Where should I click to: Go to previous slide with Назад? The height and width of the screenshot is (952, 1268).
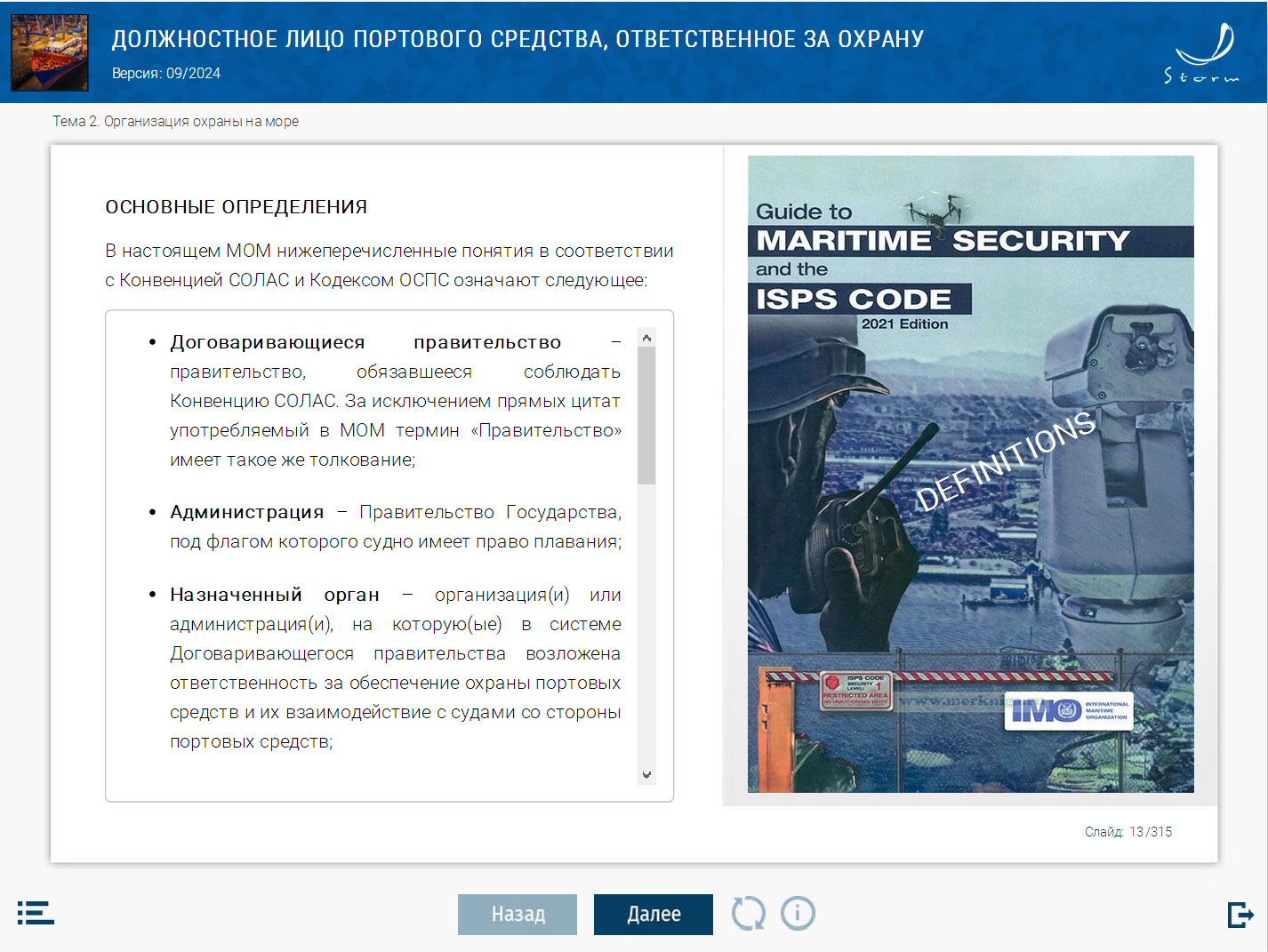click(518, 914)
